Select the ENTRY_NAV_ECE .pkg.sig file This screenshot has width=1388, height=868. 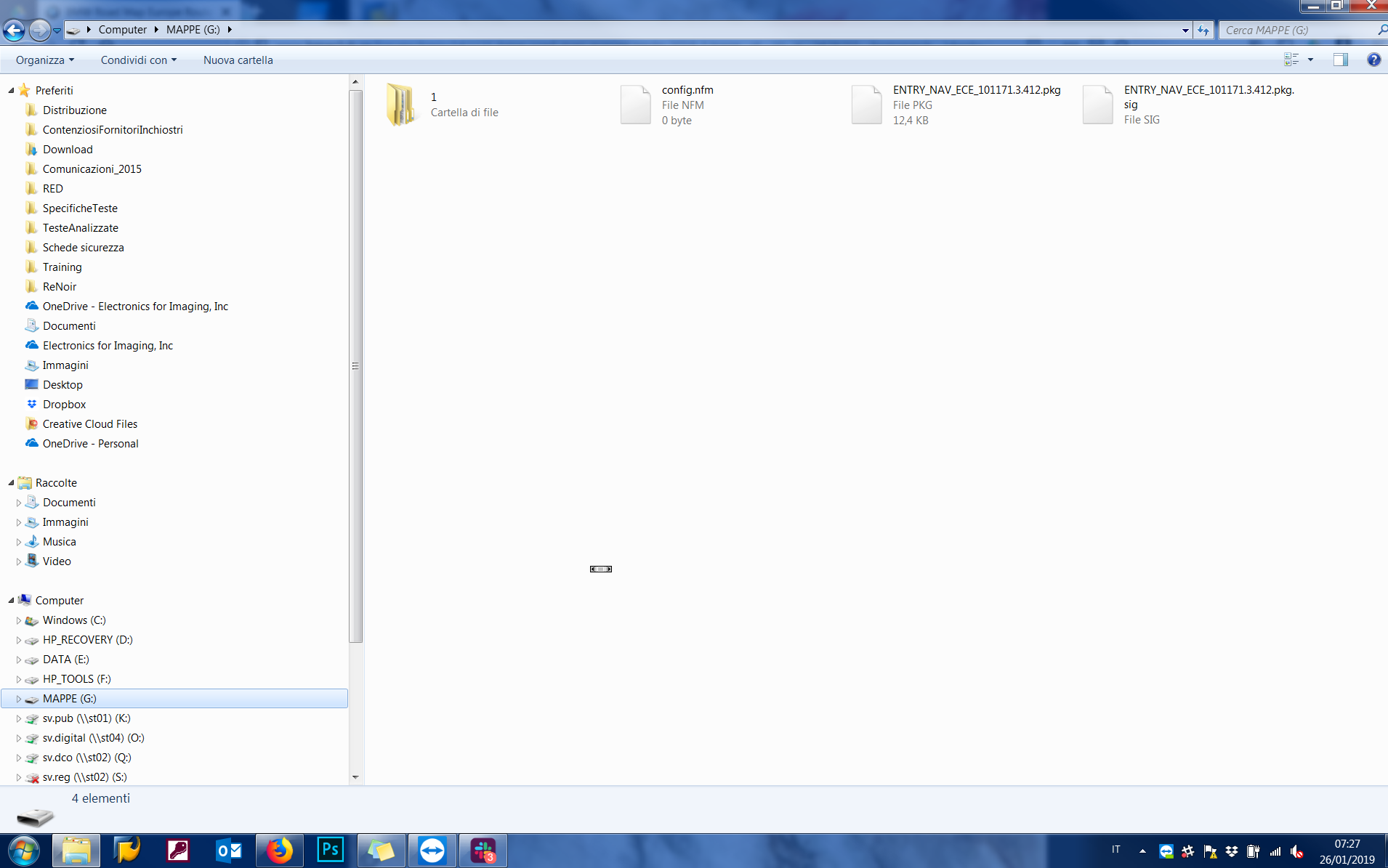click(x=1189, y=105)
